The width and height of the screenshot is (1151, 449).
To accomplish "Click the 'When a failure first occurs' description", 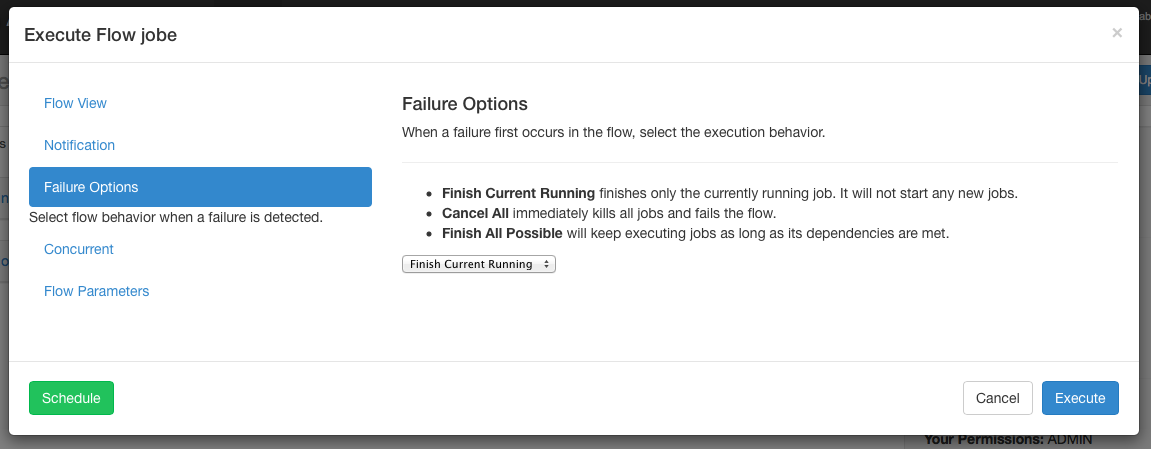I will pyautogui.click(x=613, y=132).
